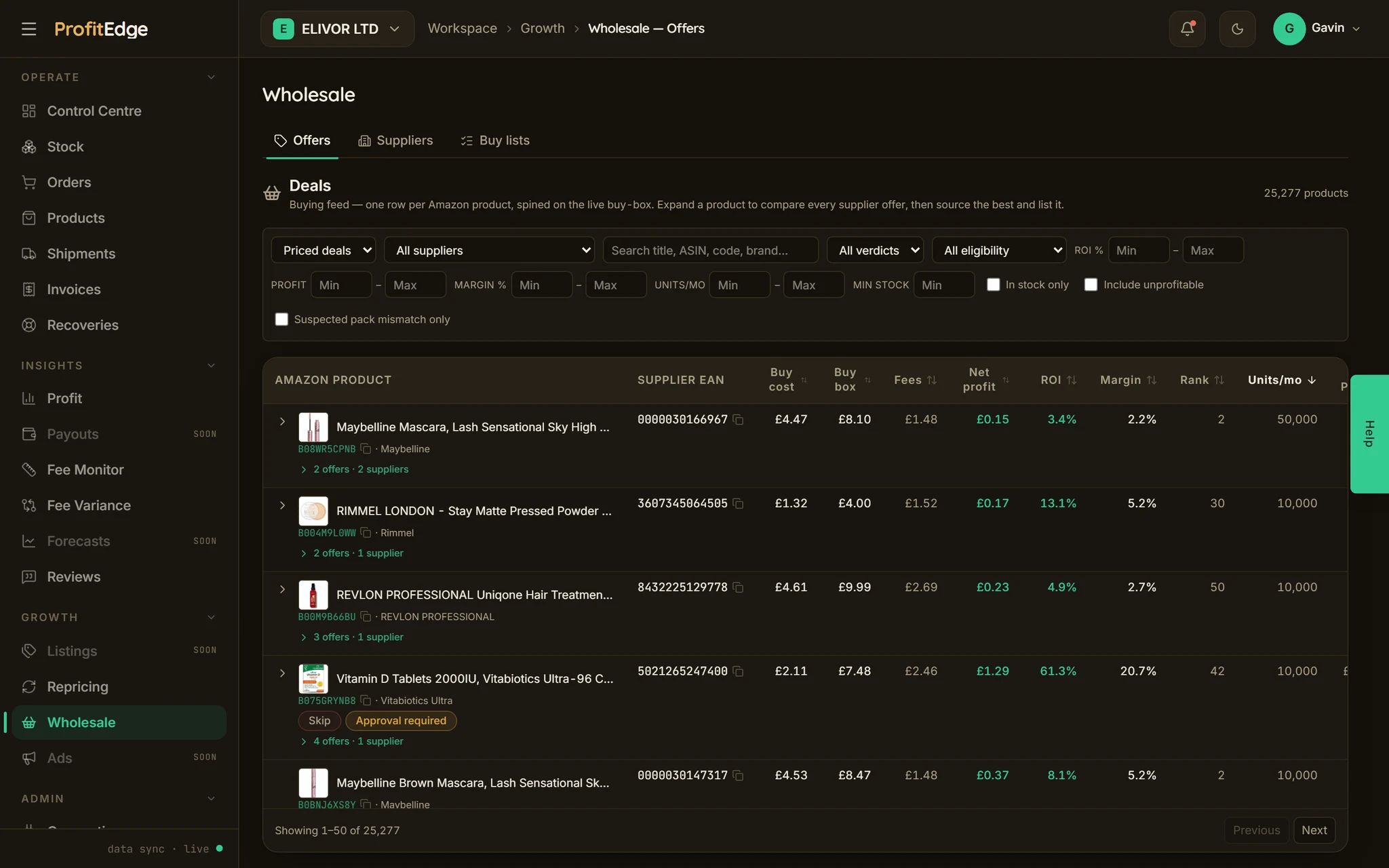
Task: Switch to the Offers tab
Action: [x=302, y=140]
